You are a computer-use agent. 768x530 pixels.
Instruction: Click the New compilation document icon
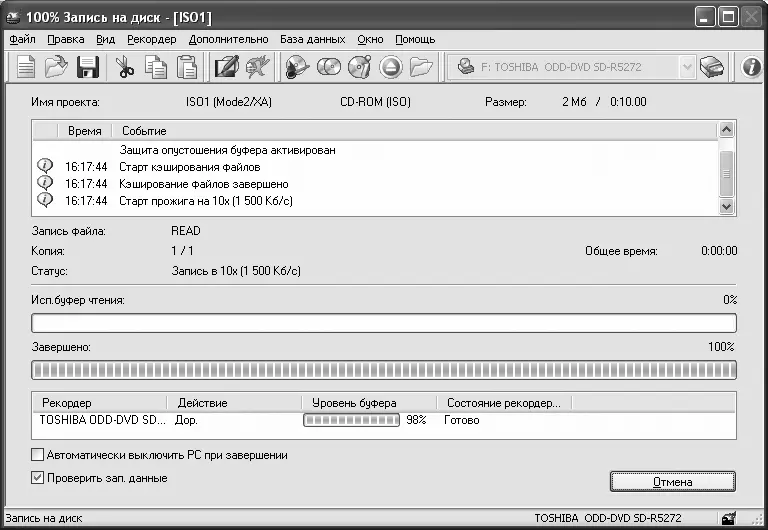click(26, 67)
